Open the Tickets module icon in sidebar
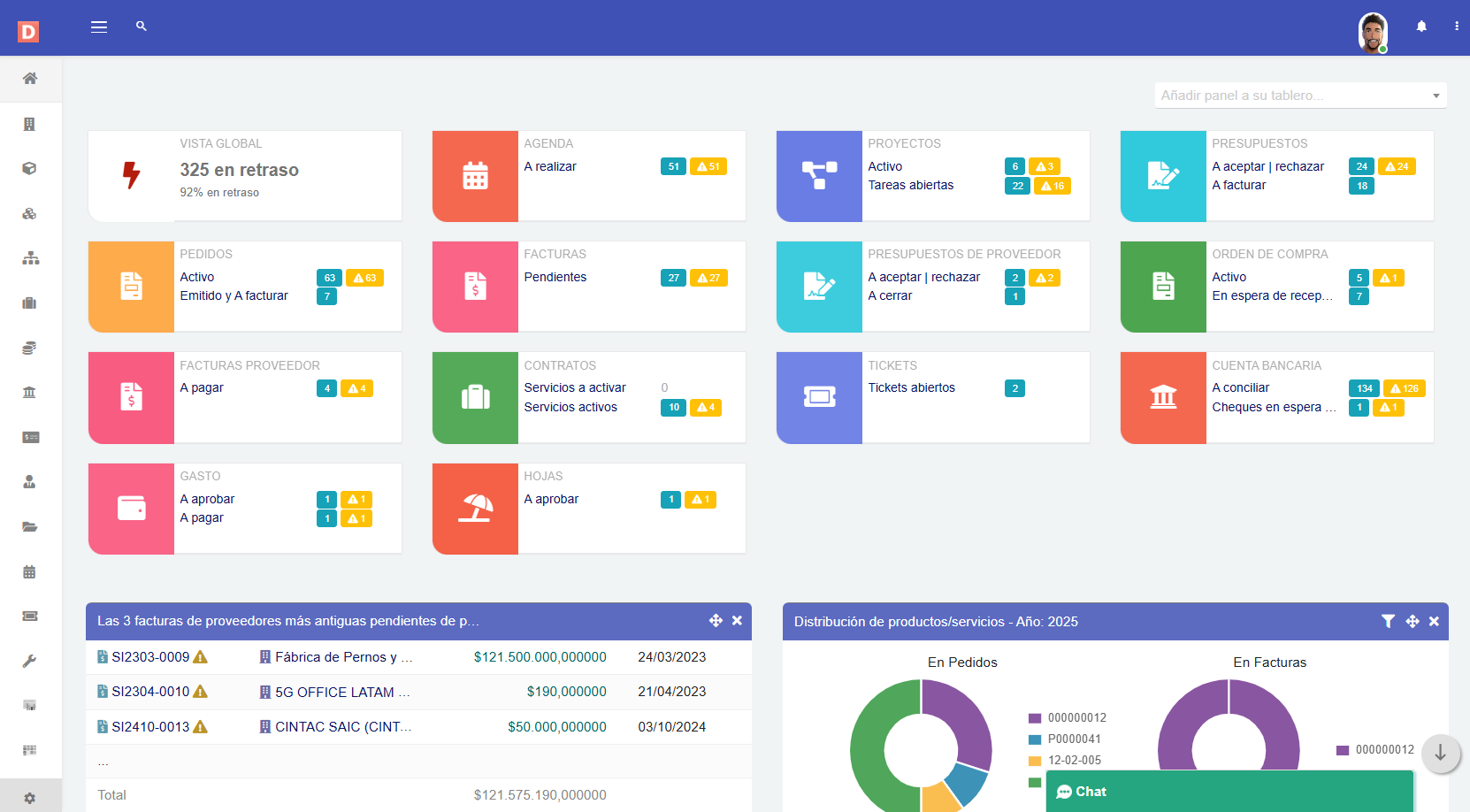The width and height of the screenshot is (1470, 812). click(30, 616)
